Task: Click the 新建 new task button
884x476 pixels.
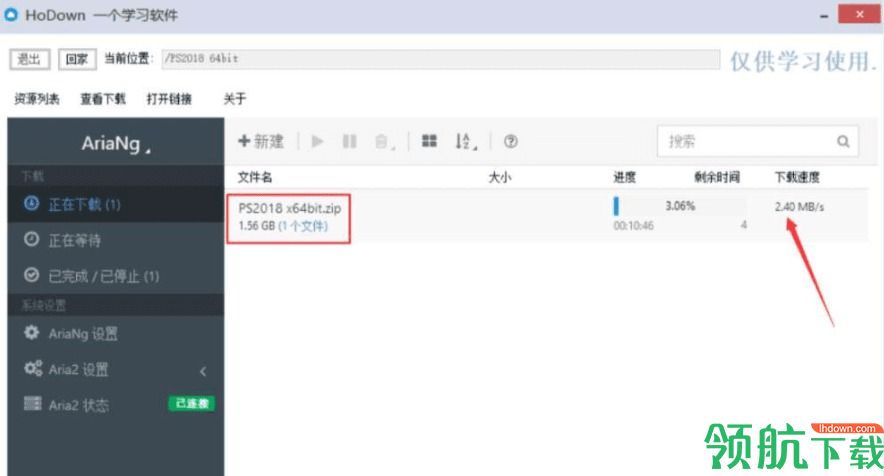Action: (x=261, y=141)
